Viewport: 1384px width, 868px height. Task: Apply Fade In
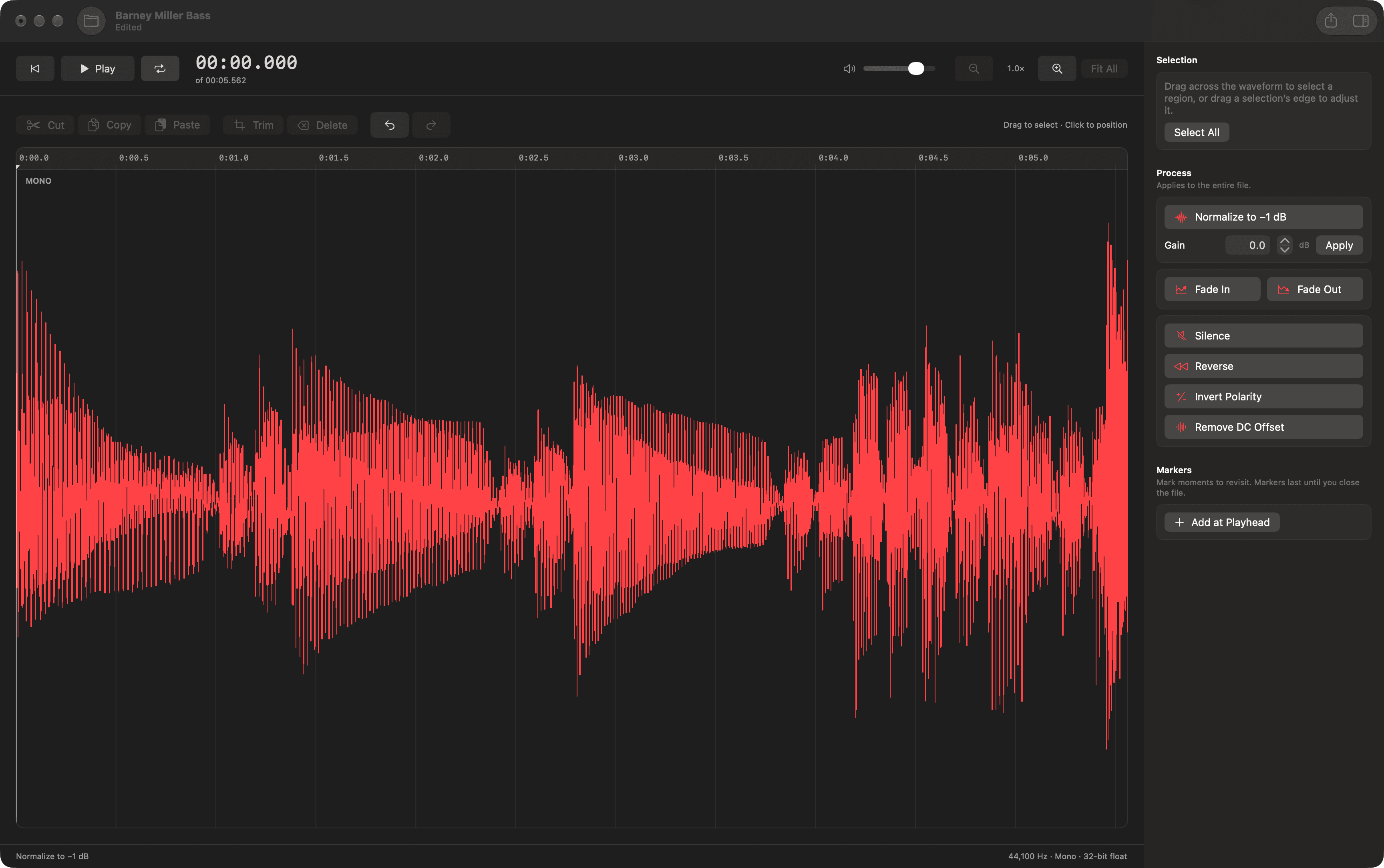click(1212, 289)
